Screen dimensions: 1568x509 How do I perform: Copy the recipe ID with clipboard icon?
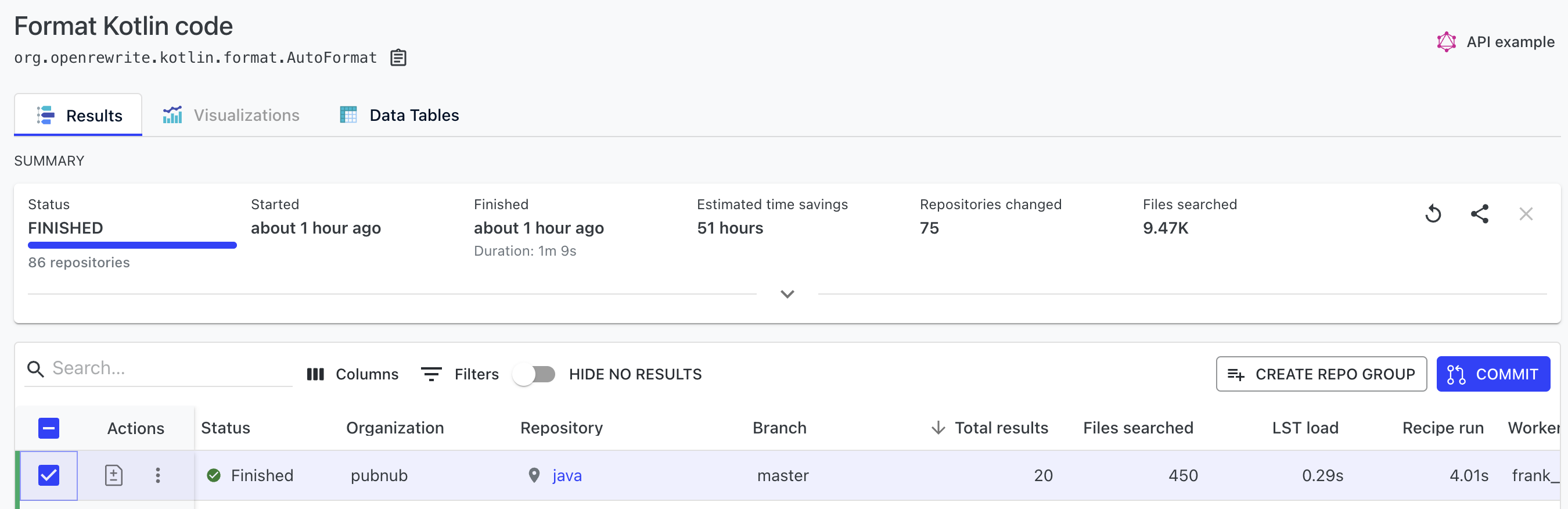click(398, 58)
